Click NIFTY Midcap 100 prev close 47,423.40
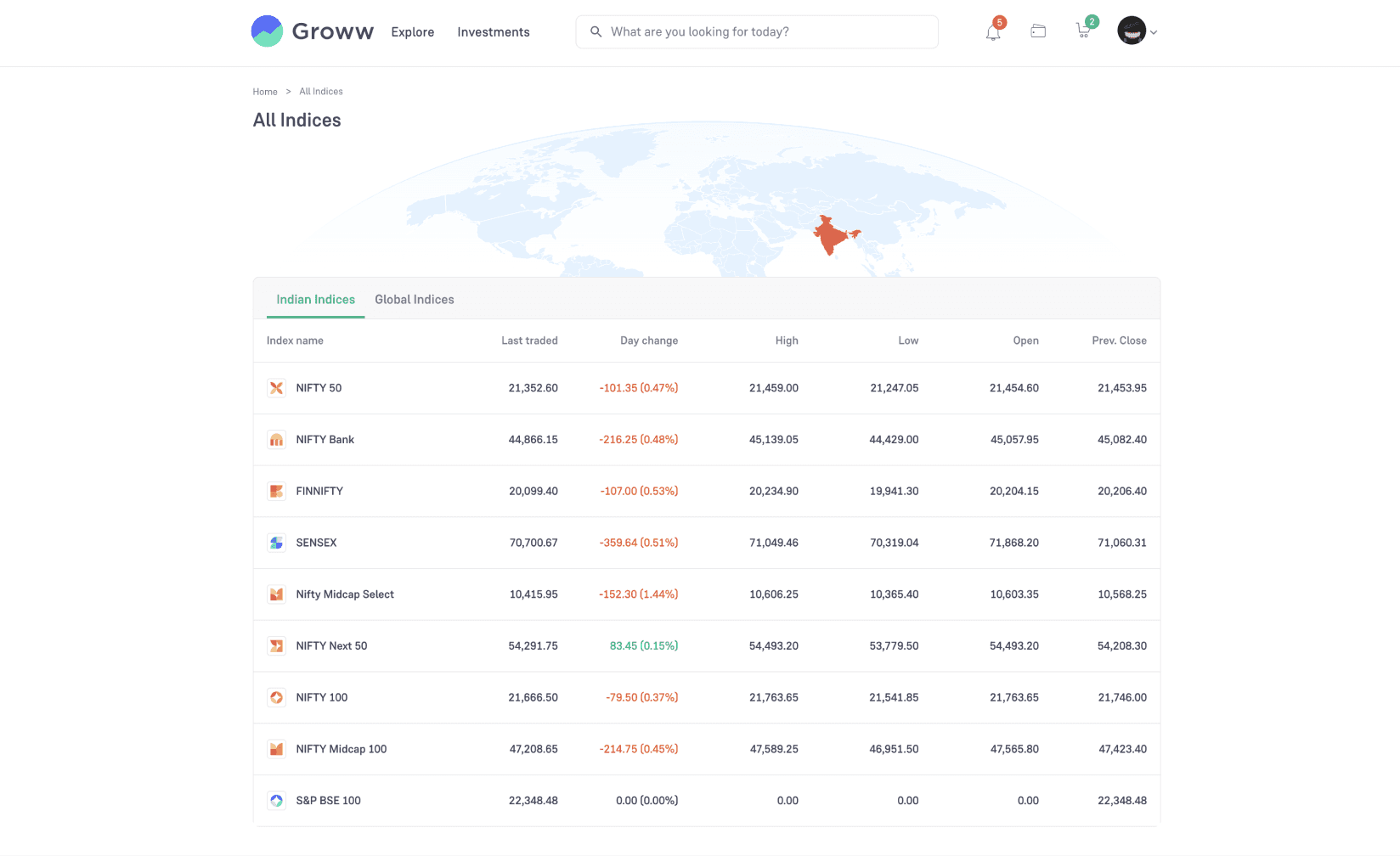 click(x=1122, y=749)
